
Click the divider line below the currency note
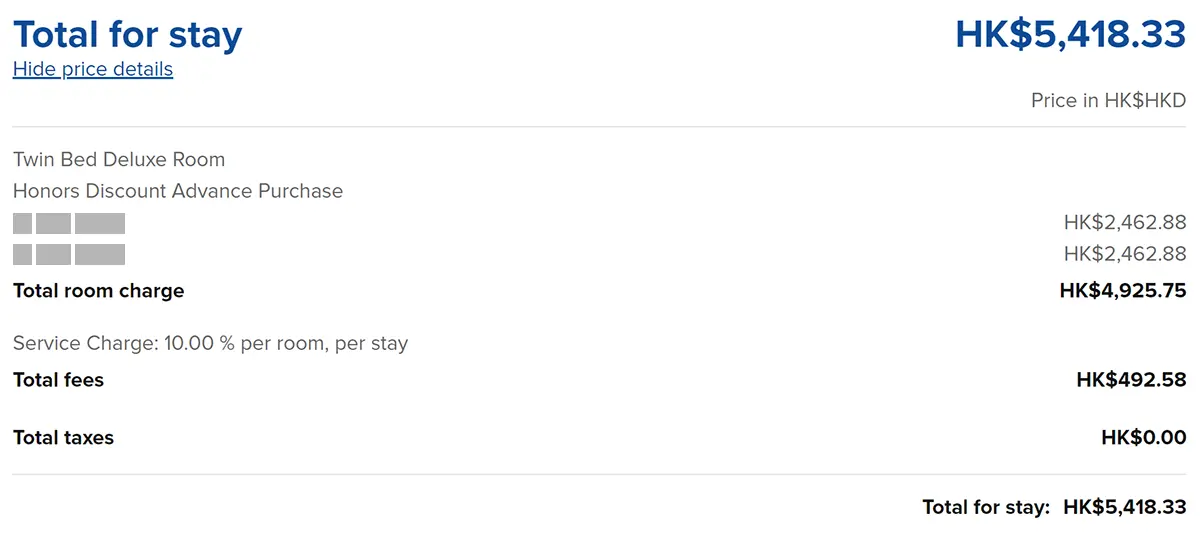[x=600, y=127]
